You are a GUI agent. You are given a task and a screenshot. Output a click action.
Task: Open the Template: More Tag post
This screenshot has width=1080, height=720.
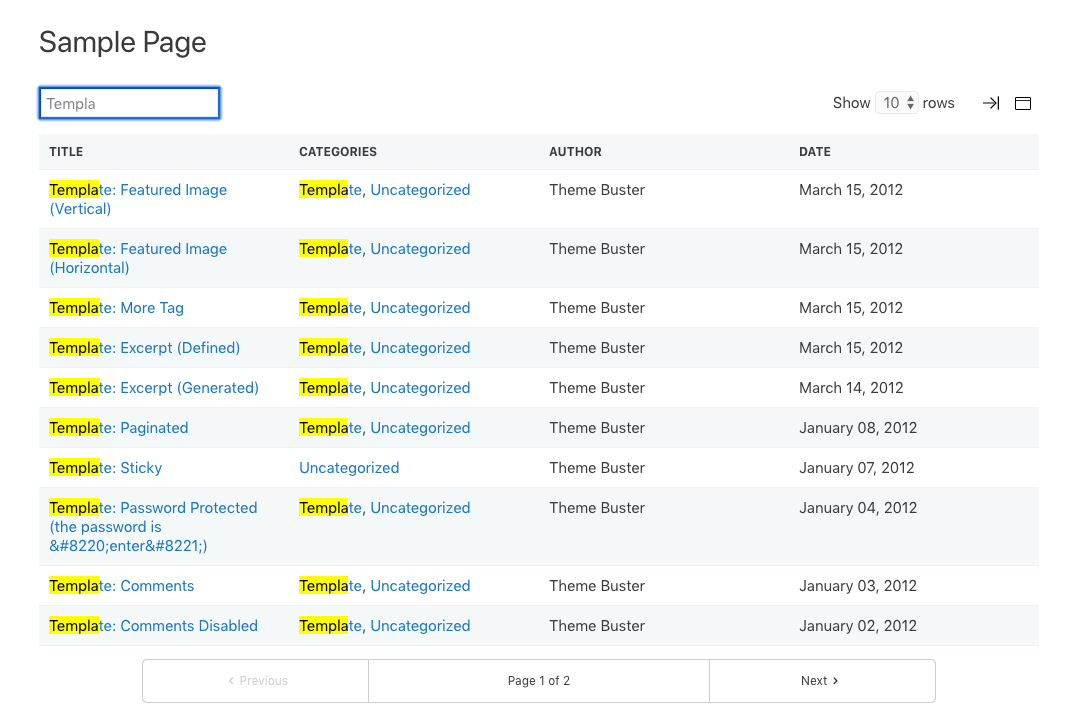[x=116, y=308]
